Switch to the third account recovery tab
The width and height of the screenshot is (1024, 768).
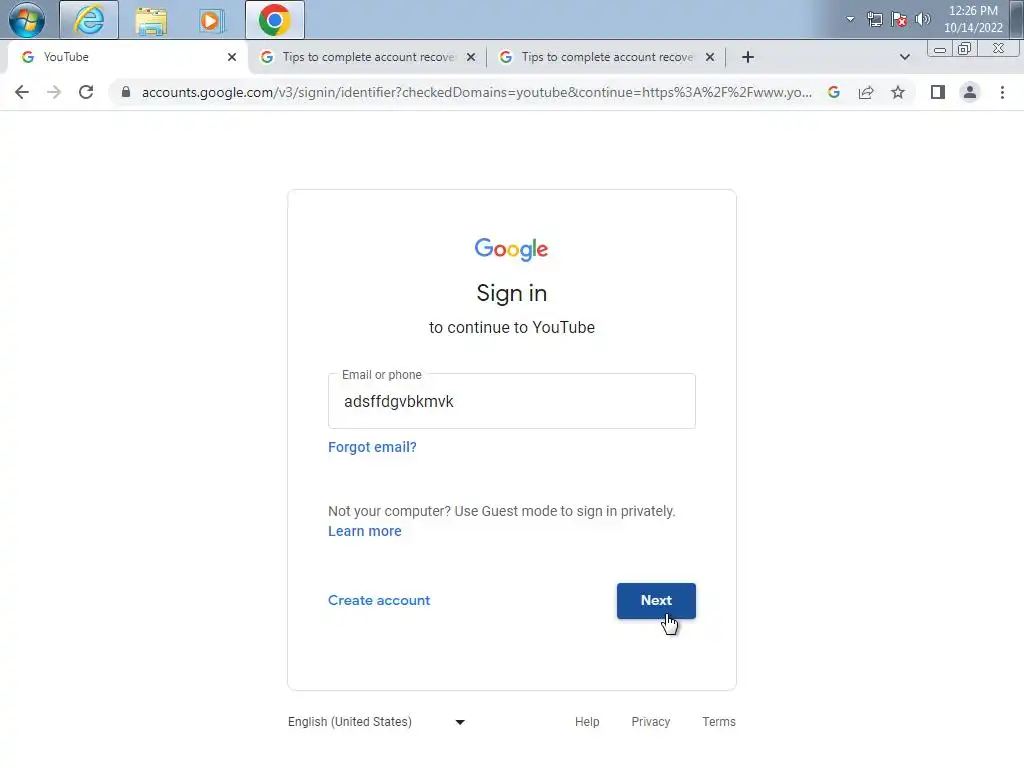click(607, 57)
